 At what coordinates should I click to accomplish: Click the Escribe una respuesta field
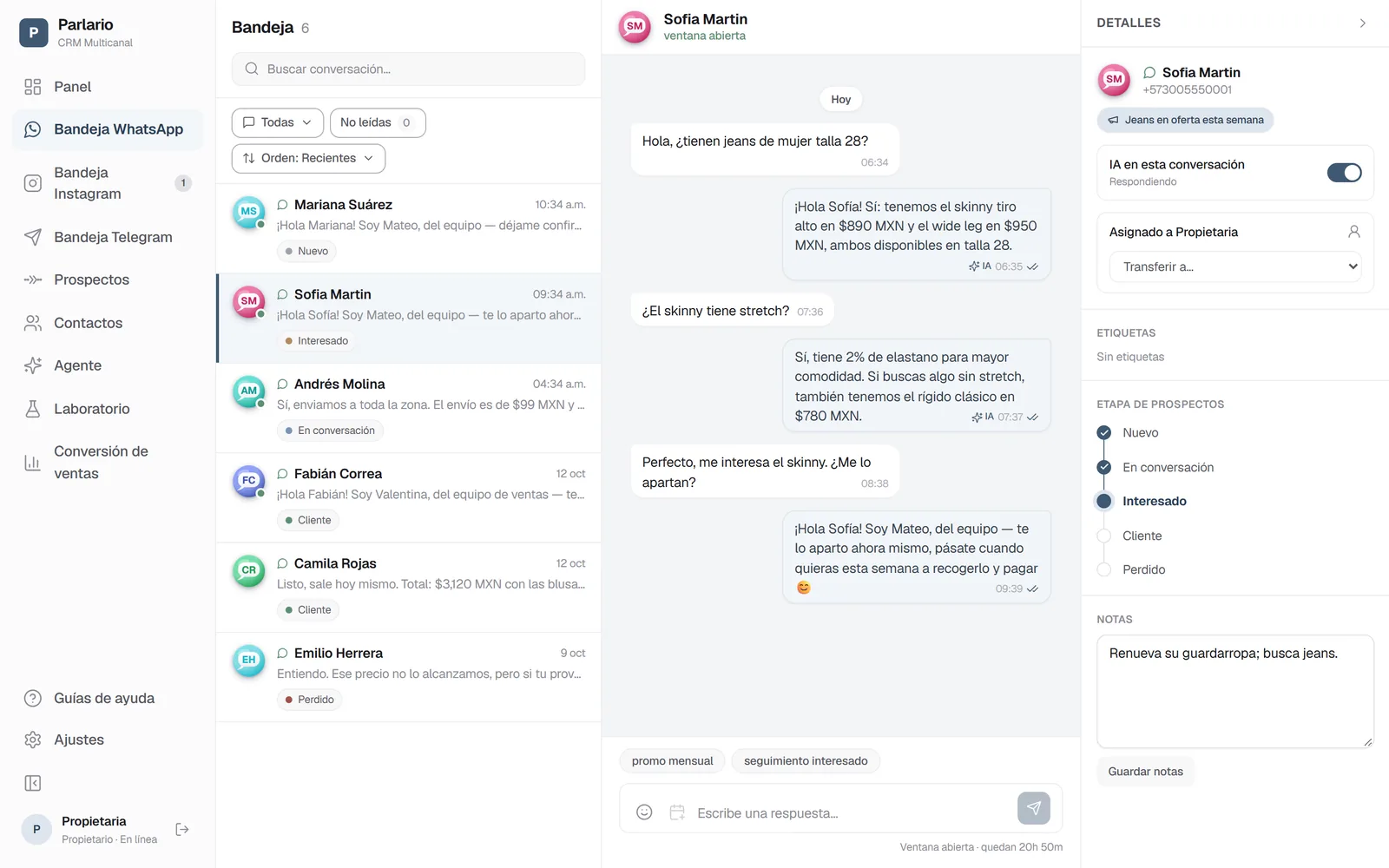(851, 813)
